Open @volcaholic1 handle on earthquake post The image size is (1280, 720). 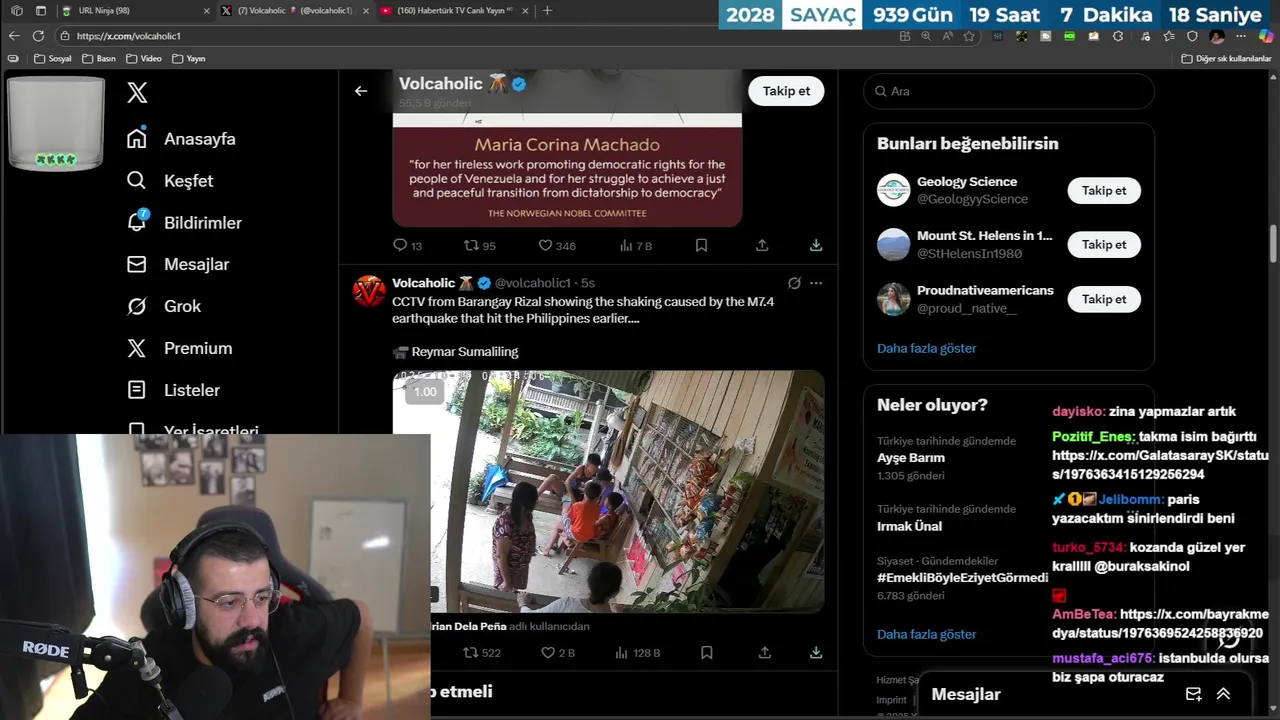point(533,283)
